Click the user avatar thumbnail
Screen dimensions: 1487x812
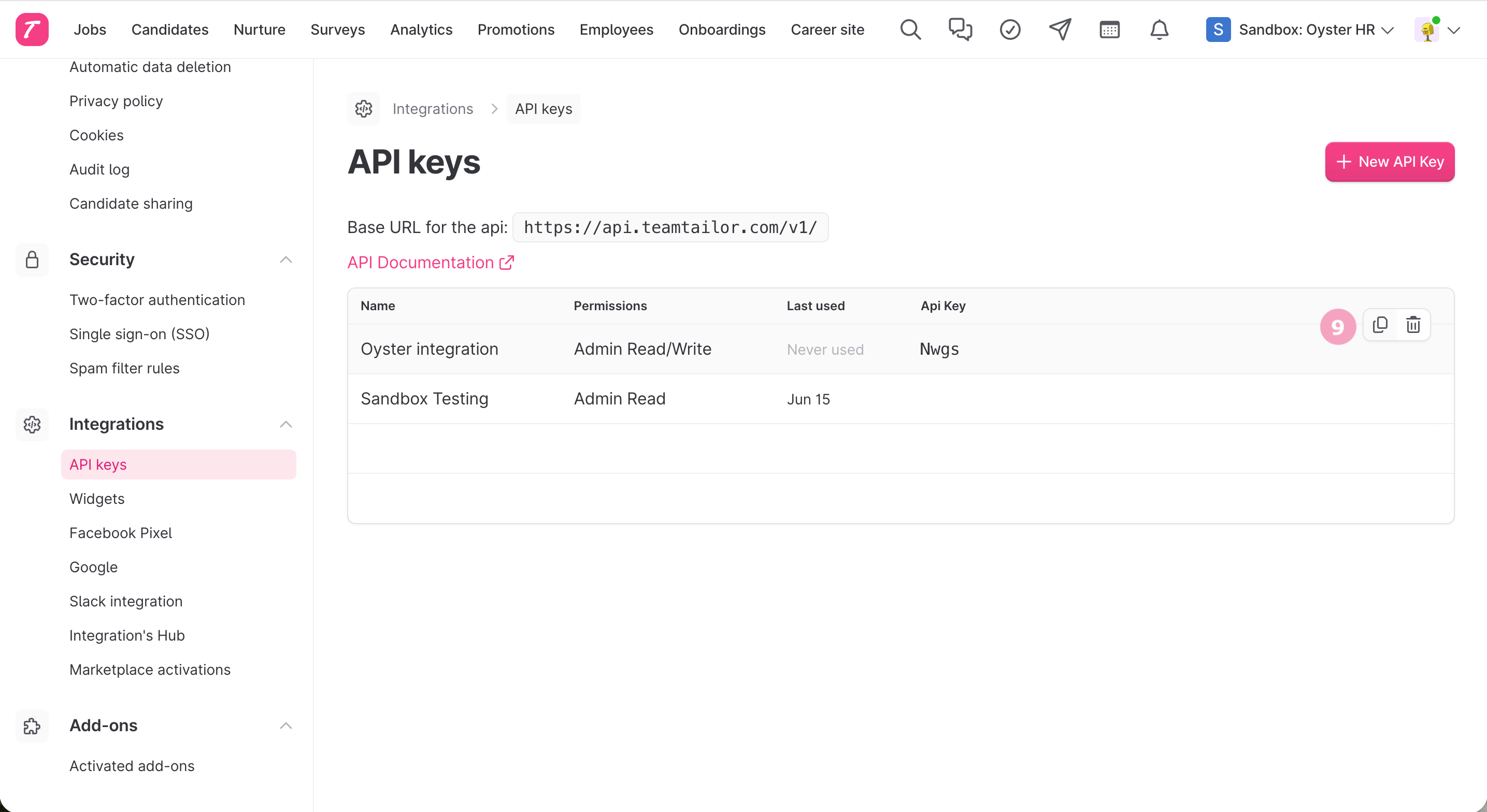pos(1427,30)
